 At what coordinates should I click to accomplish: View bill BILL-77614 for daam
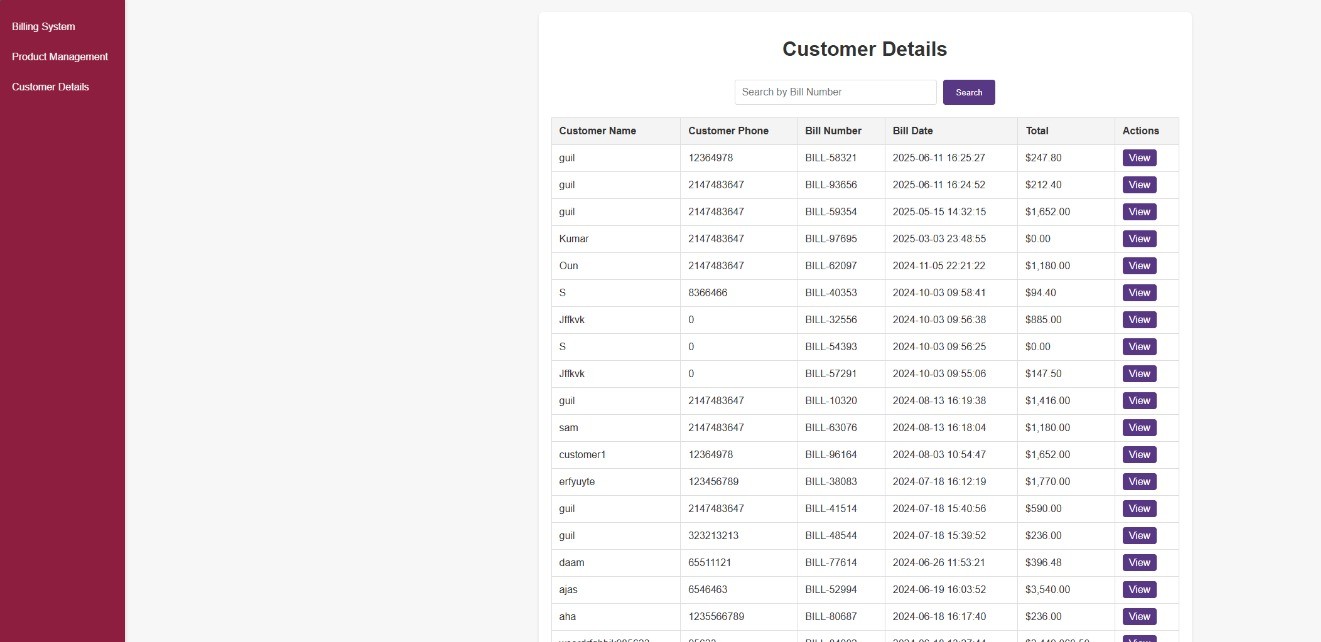point(1139,562)
